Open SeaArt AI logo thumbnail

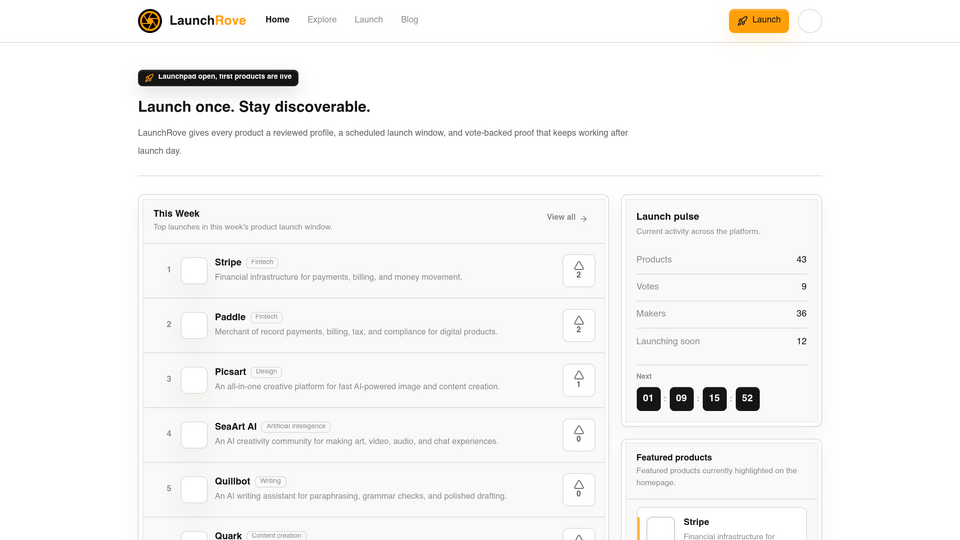coord(194,435)
